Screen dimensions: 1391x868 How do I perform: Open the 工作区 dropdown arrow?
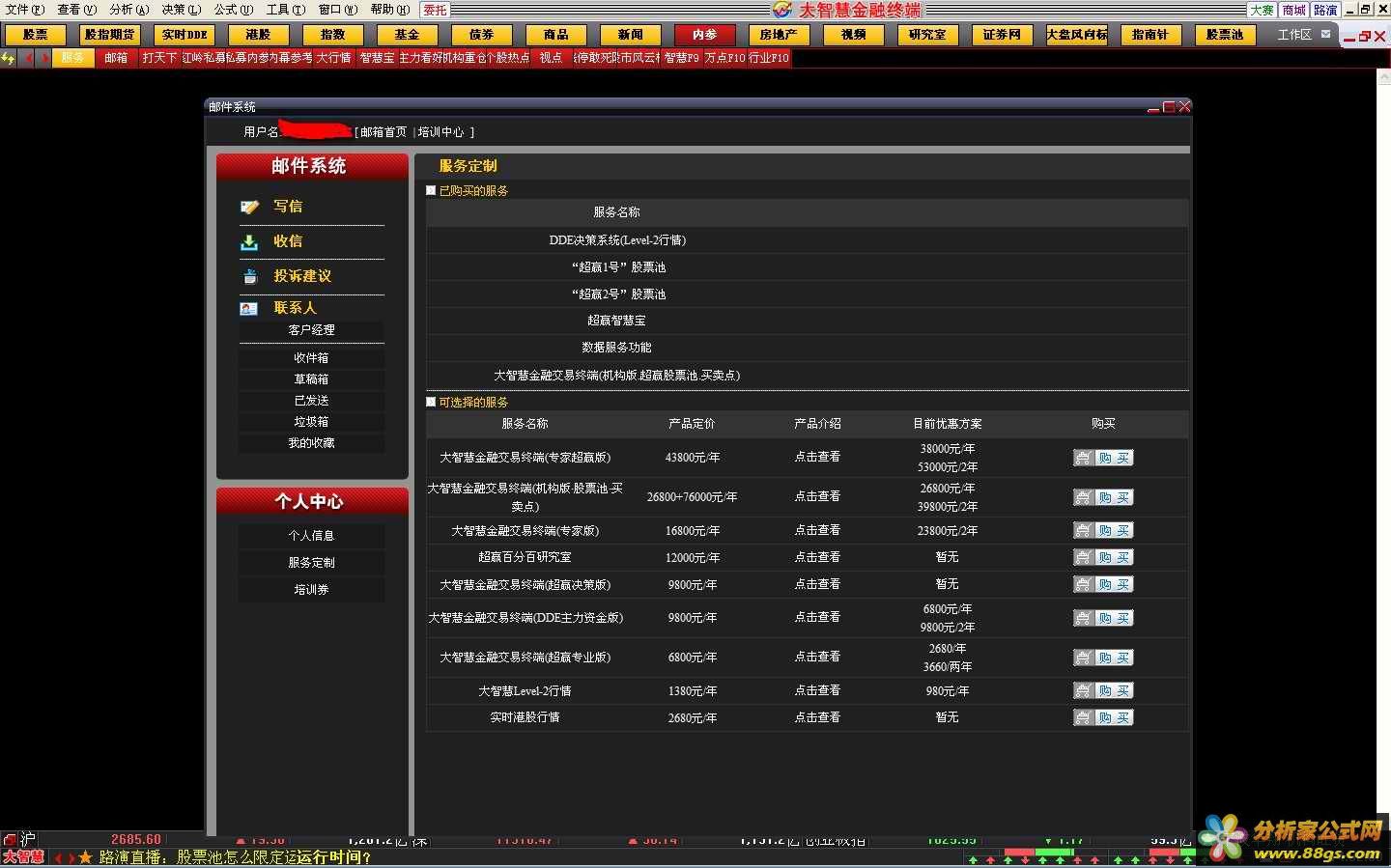coord(1326,35)
